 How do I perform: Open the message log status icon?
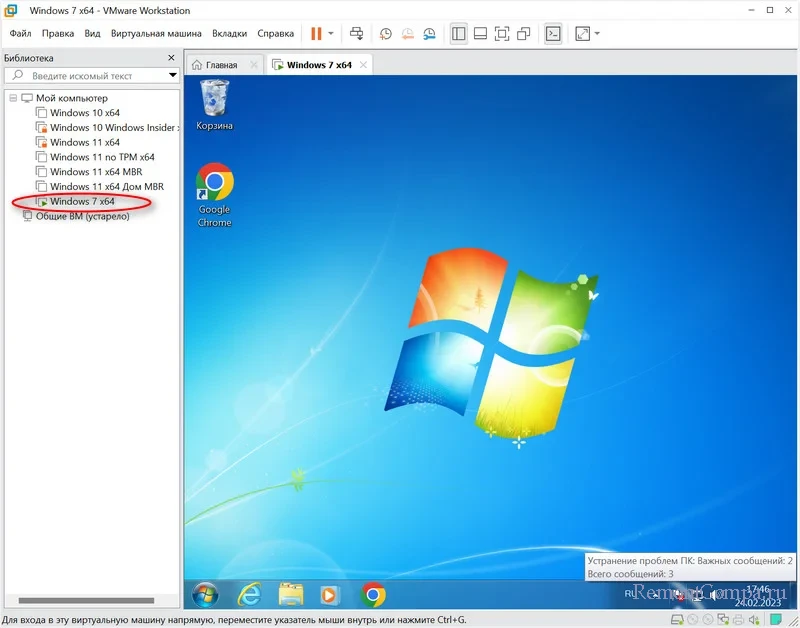(777, 620)
